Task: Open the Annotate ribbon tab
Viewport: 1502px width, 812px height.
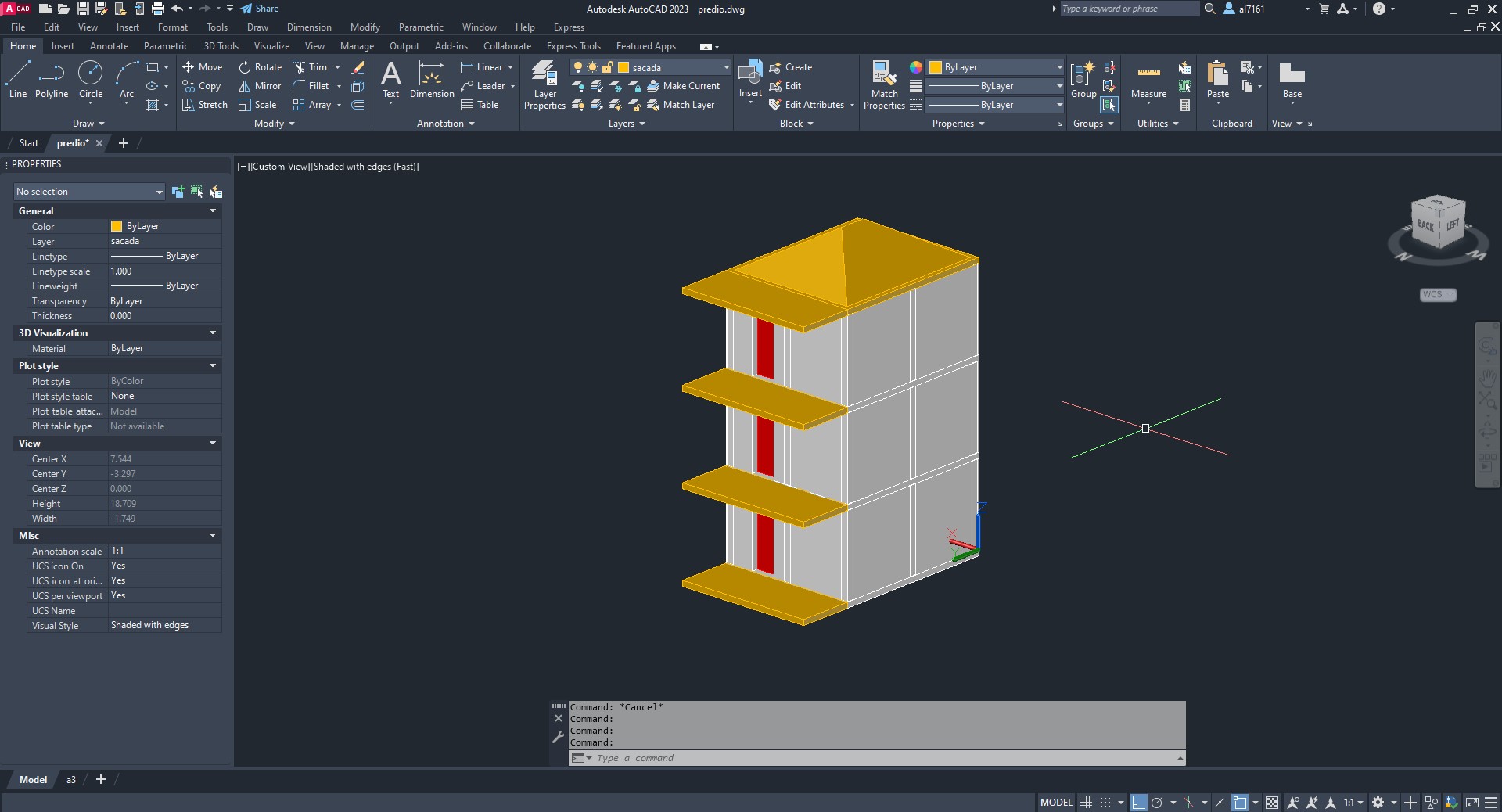Action: point(109,46)
